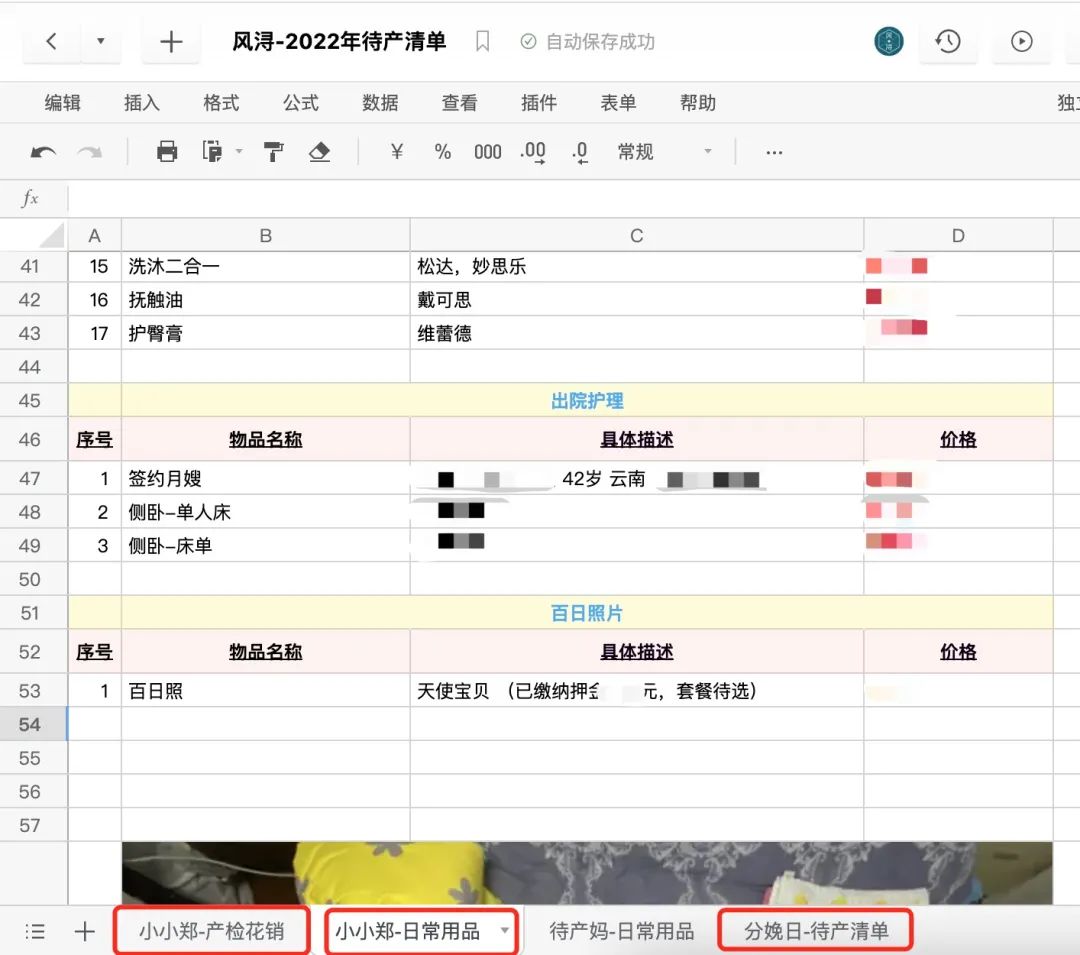
Task: Bookmark the document with the flag icon
Action: [483, 42]
